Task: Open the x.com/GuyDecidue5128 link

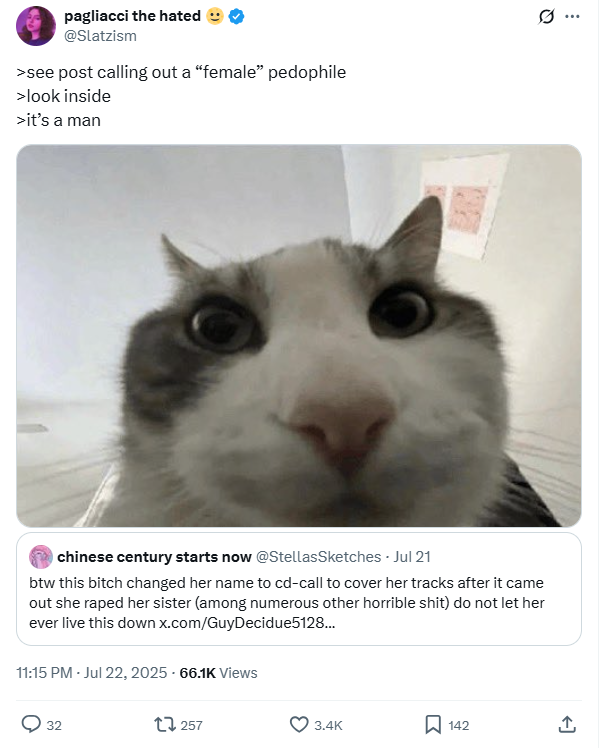Action: [247, 623]
